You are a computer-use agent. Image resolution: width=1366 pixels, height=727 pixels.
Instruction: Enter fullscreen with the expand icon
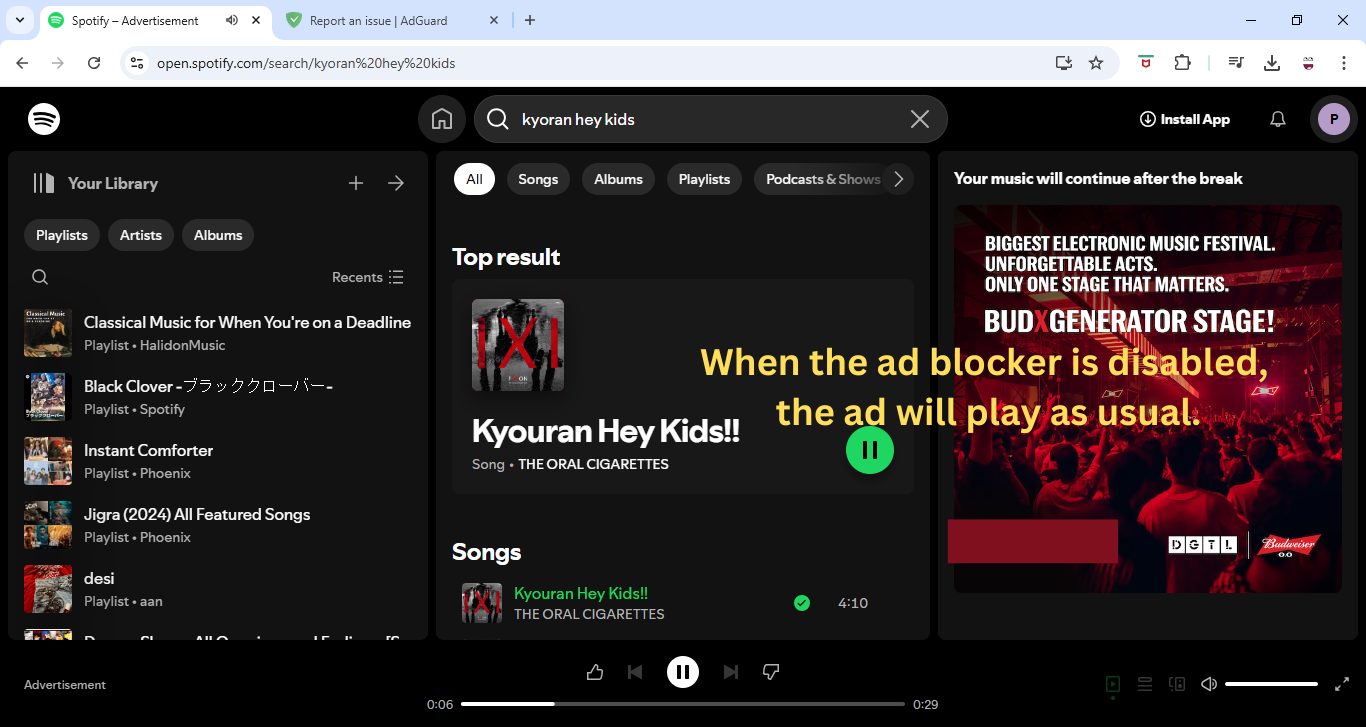(x=1342, y=684)
